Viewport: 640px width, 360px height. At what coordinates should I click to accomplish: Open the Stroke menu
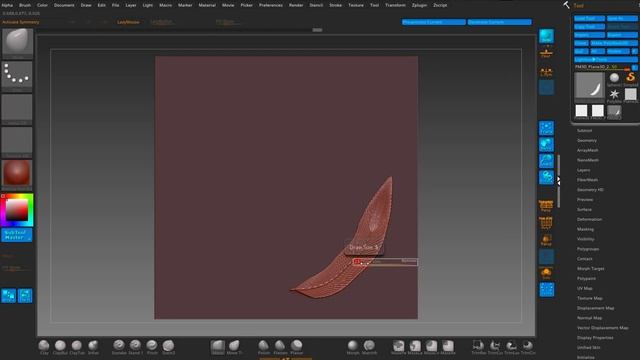click(335, 5)
